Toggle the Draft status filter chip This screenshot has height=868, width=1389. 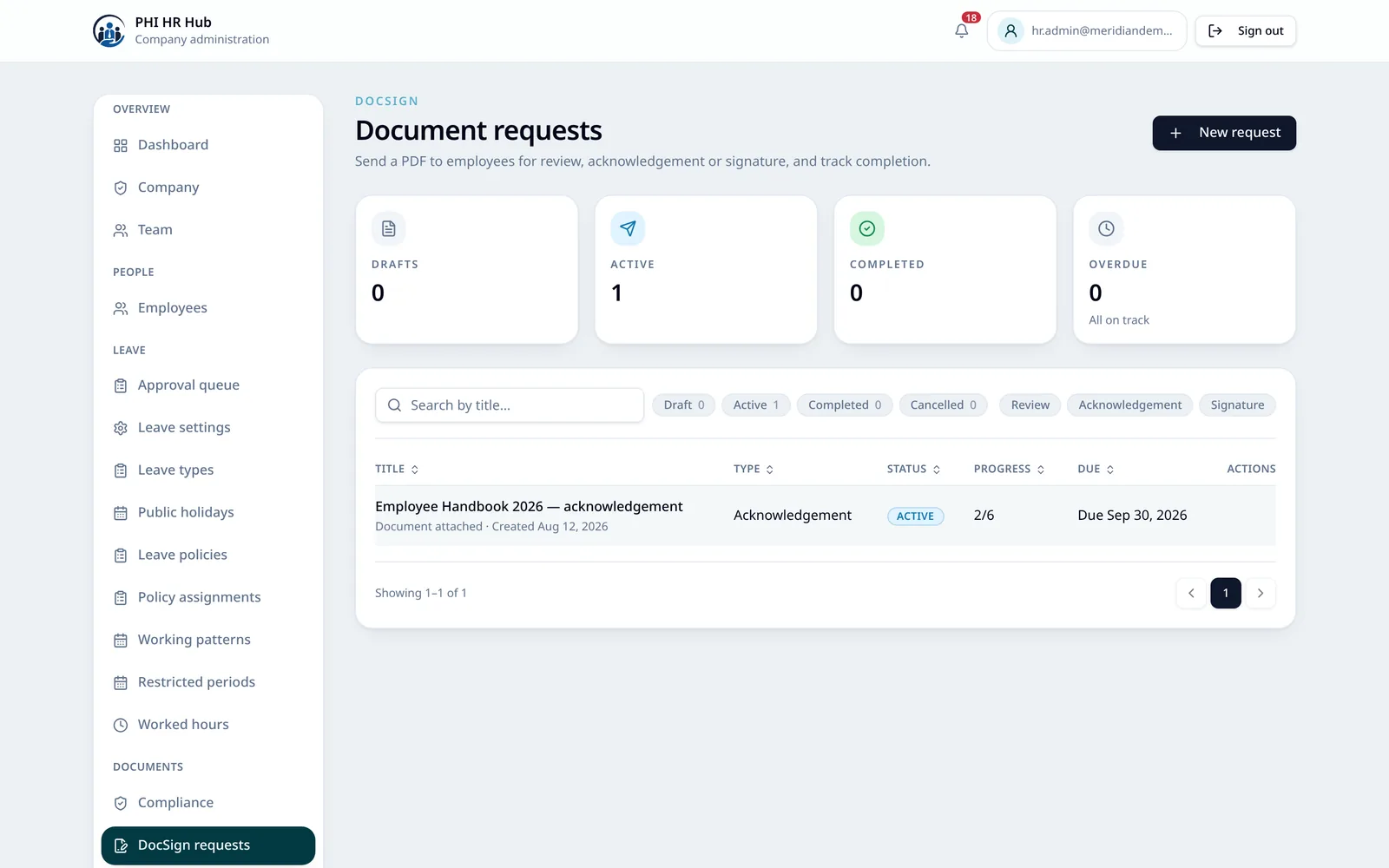pos(684,405)
